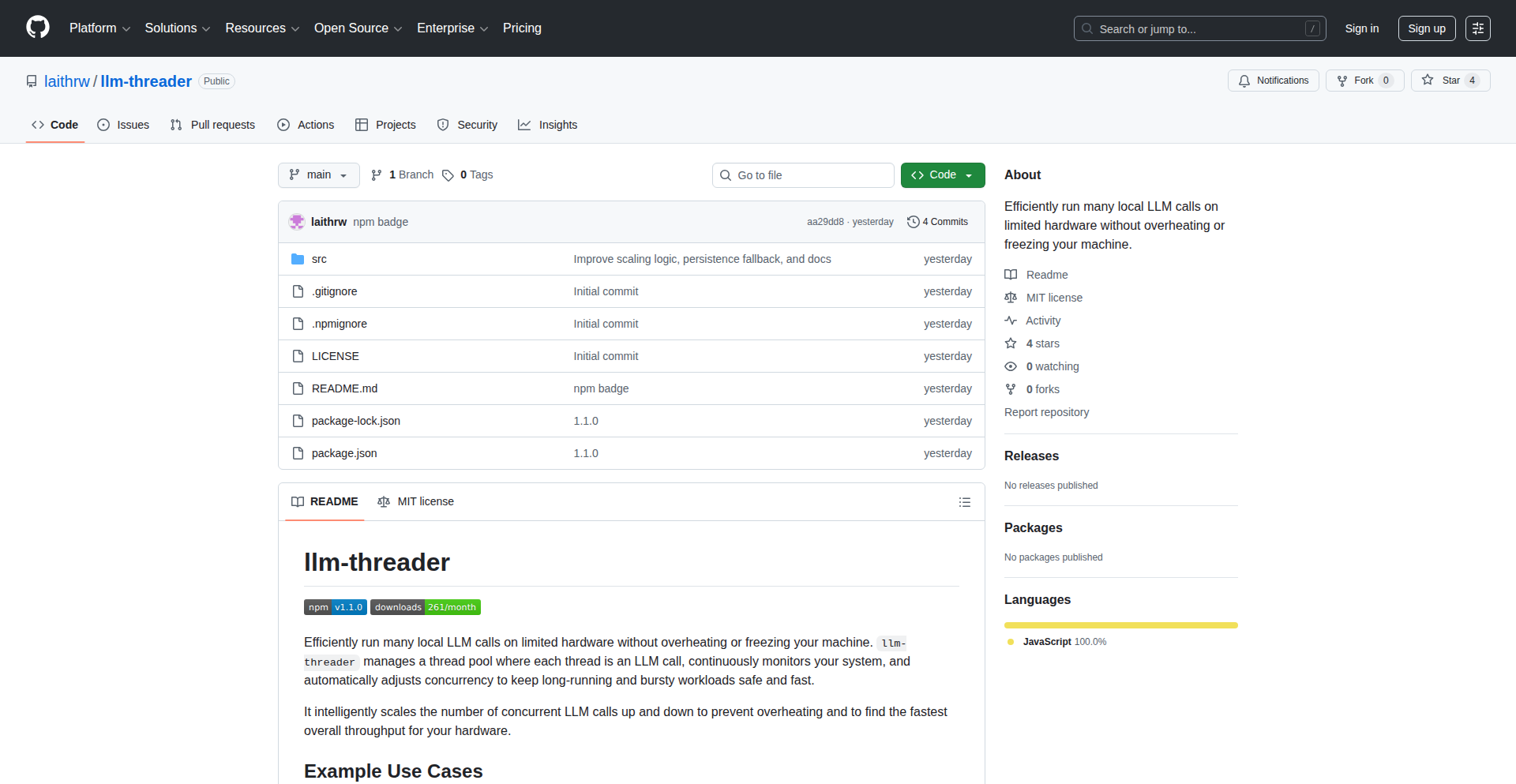The image size is (1516, 784).
Task: Expand the main branch dropdown
Action: [318, 175]
